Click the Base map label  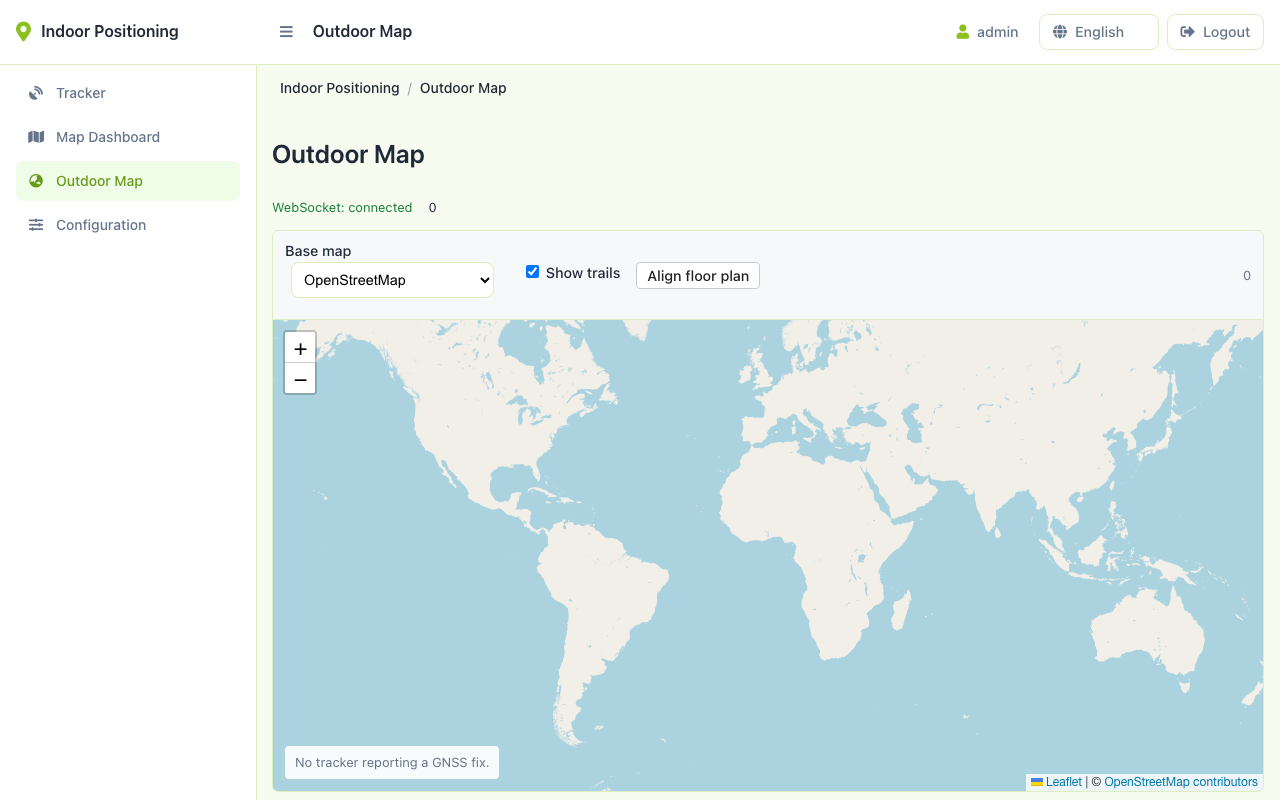coord(318,251)
